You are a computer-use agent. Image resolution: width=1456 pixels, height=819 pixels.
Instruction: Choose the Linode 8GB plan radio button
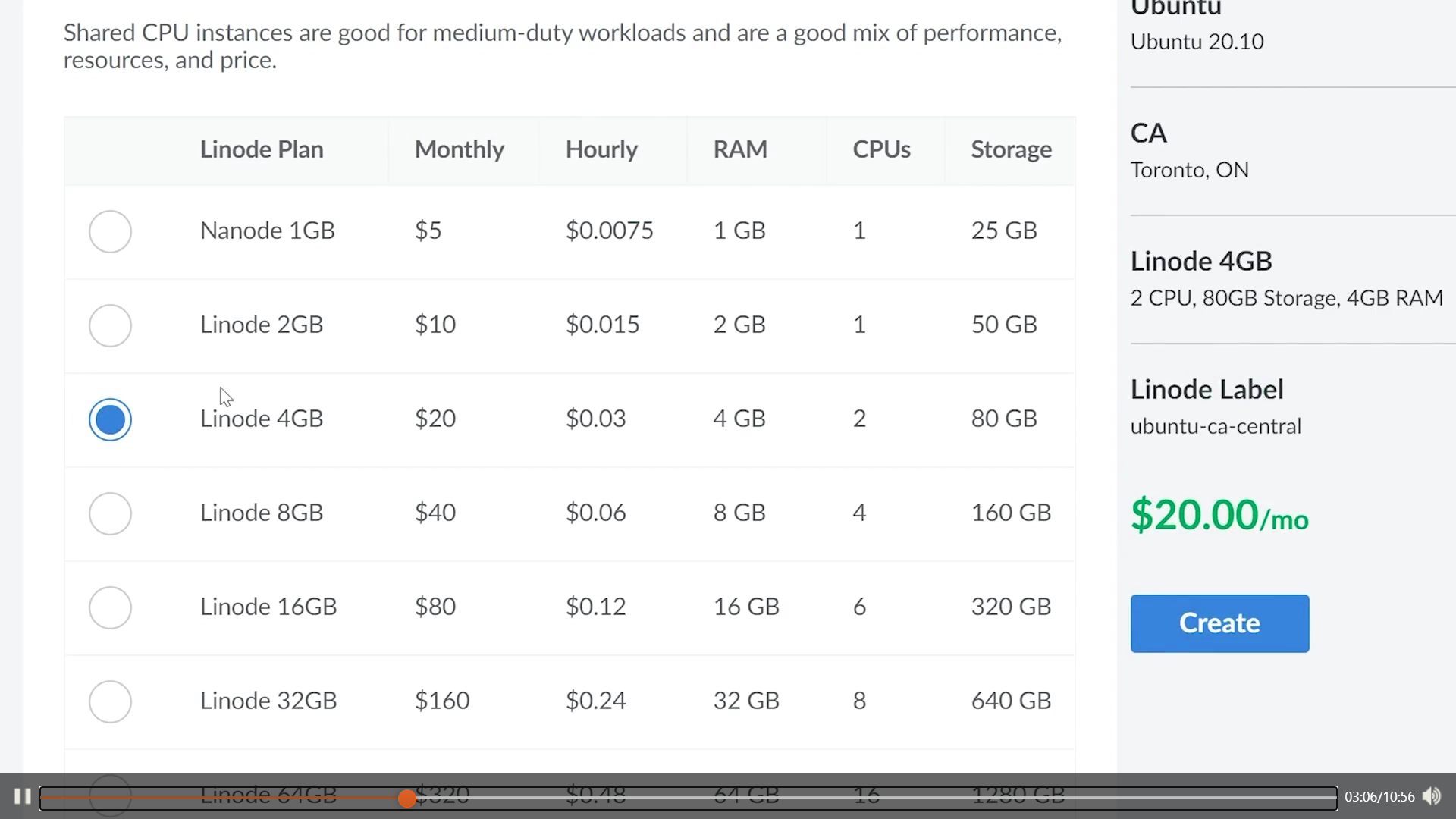(x=110, y=513)
